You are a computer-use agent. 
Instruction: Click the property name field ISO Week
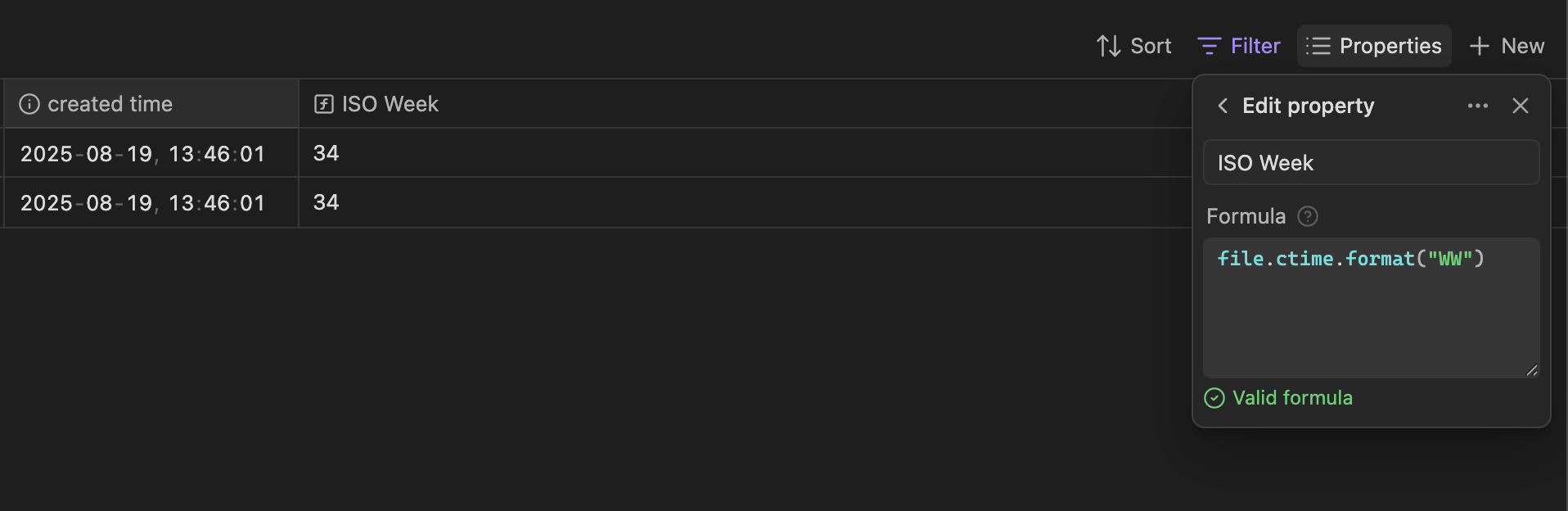[x=1371, y=163]
